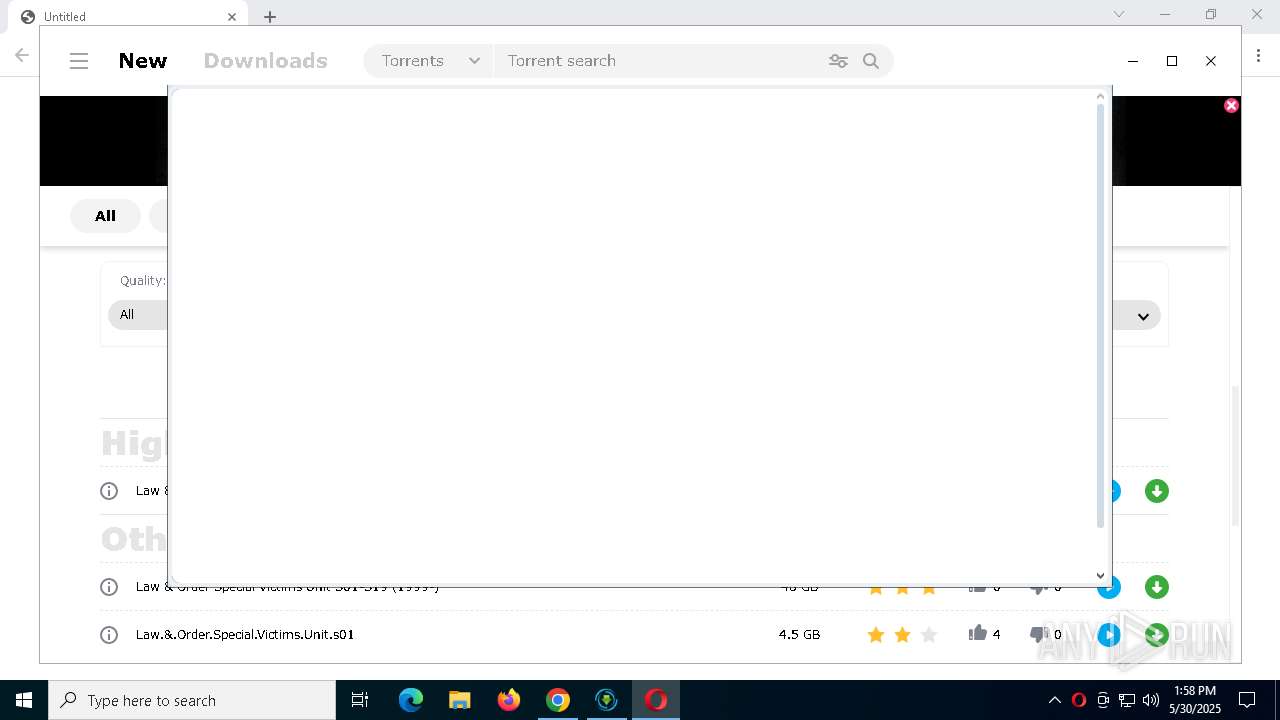1280x720 pixels.
Task: Open search filter settings icon
Action: [838, 61]
